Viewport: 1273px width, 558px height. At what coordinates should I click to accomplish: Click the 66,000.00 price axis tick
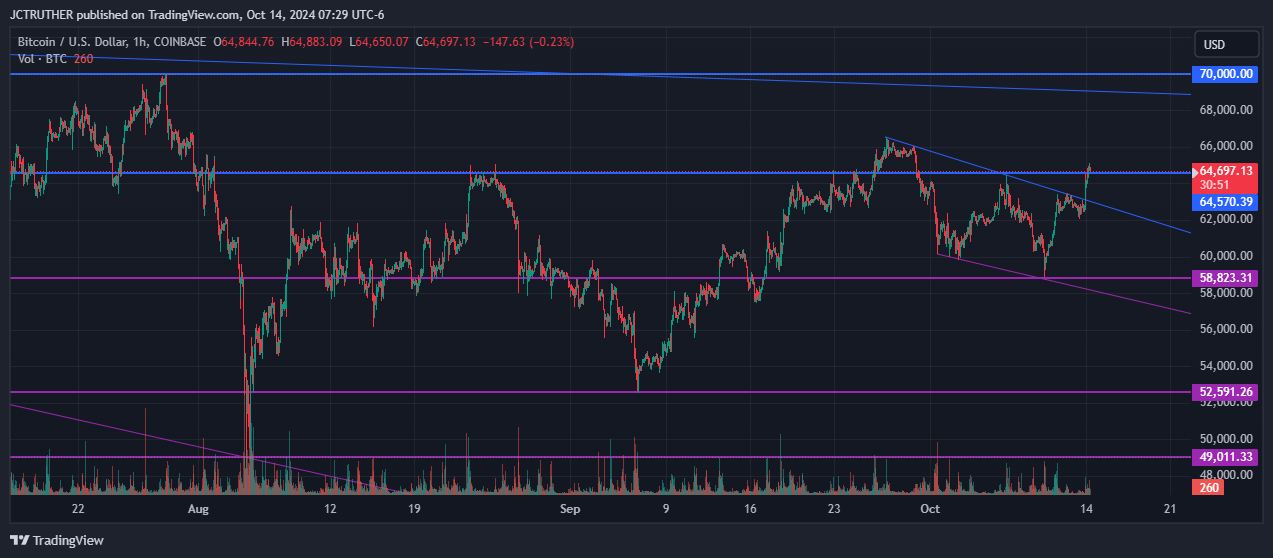tap(1225, 146)
